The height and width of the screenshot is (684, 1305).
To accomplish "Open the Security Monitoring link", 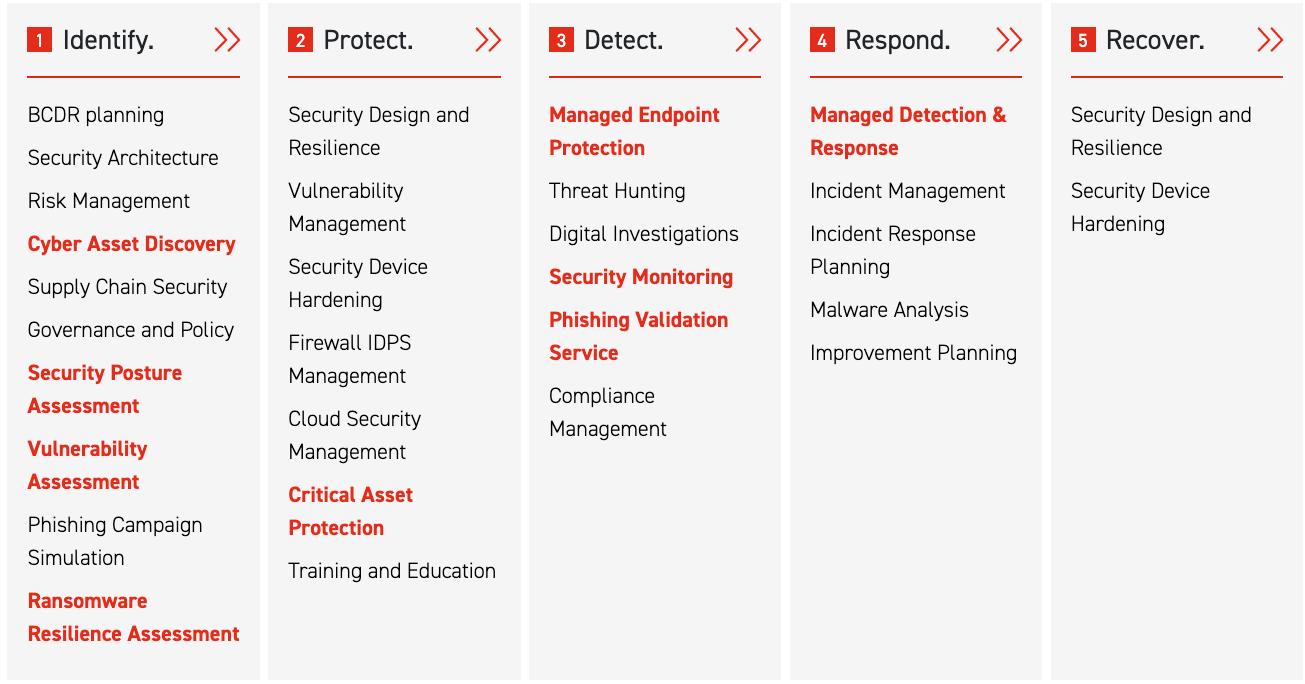I will (x=641, y=277).
